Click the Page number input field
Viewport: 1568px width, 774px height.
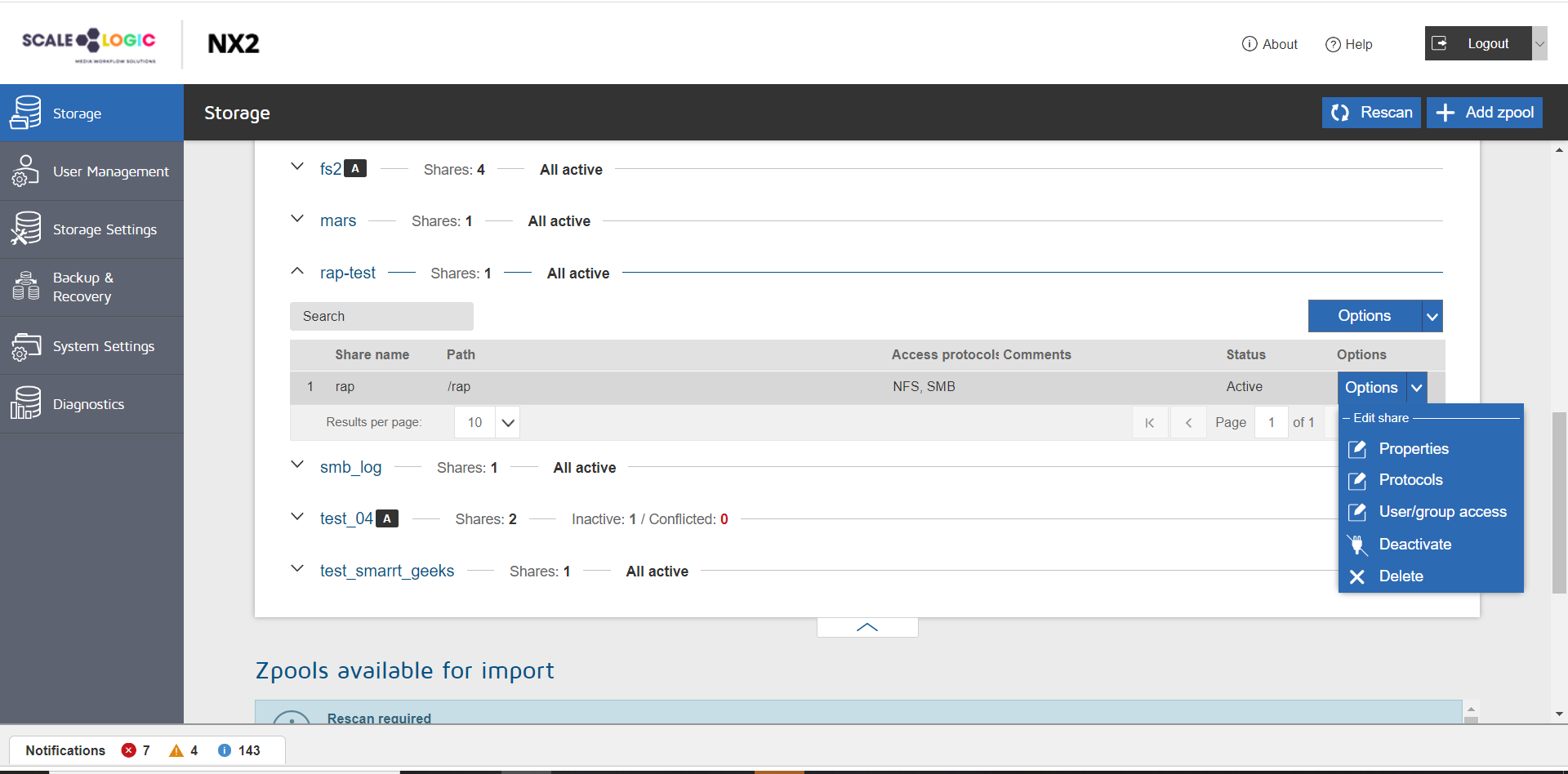pyautogui.click(x=1271, y=422)
